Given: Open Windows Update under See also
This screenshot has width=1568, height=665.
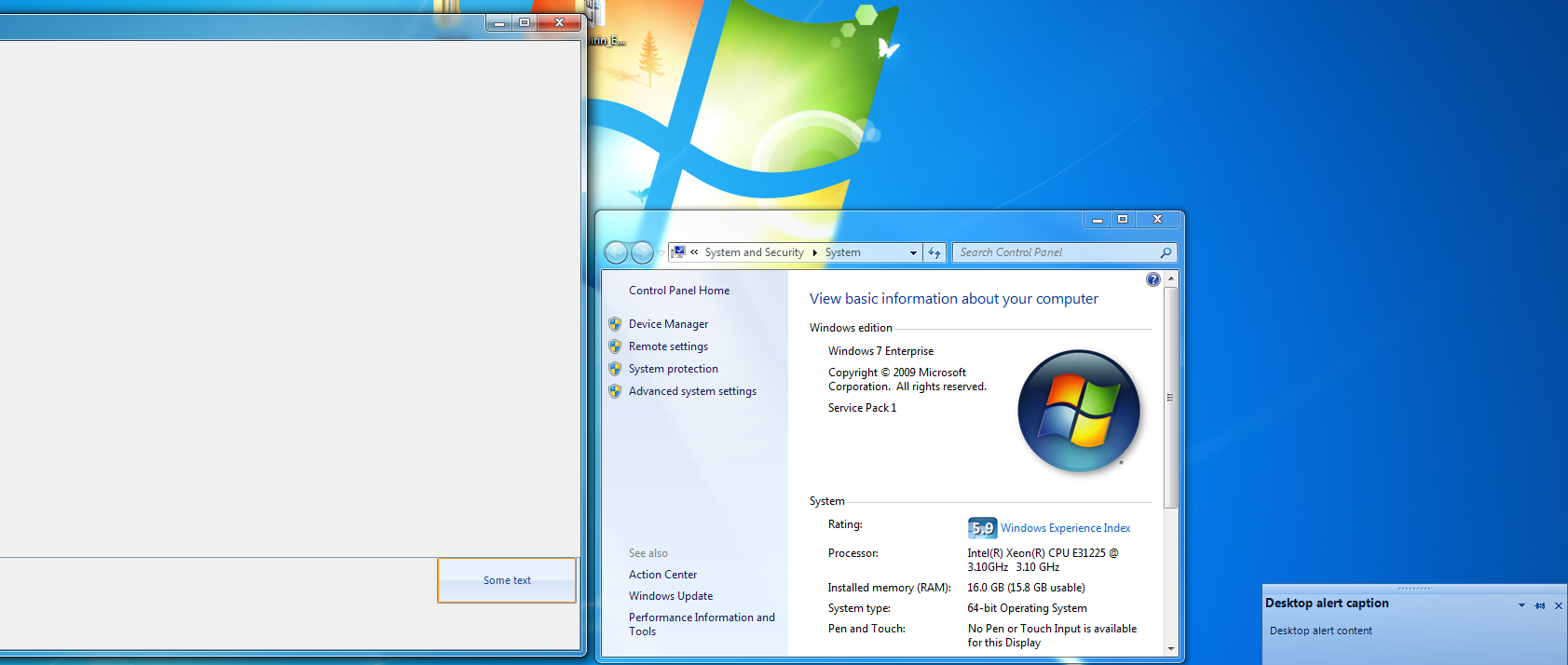Looking at the screenshot, I should click(x=671, y=596).
